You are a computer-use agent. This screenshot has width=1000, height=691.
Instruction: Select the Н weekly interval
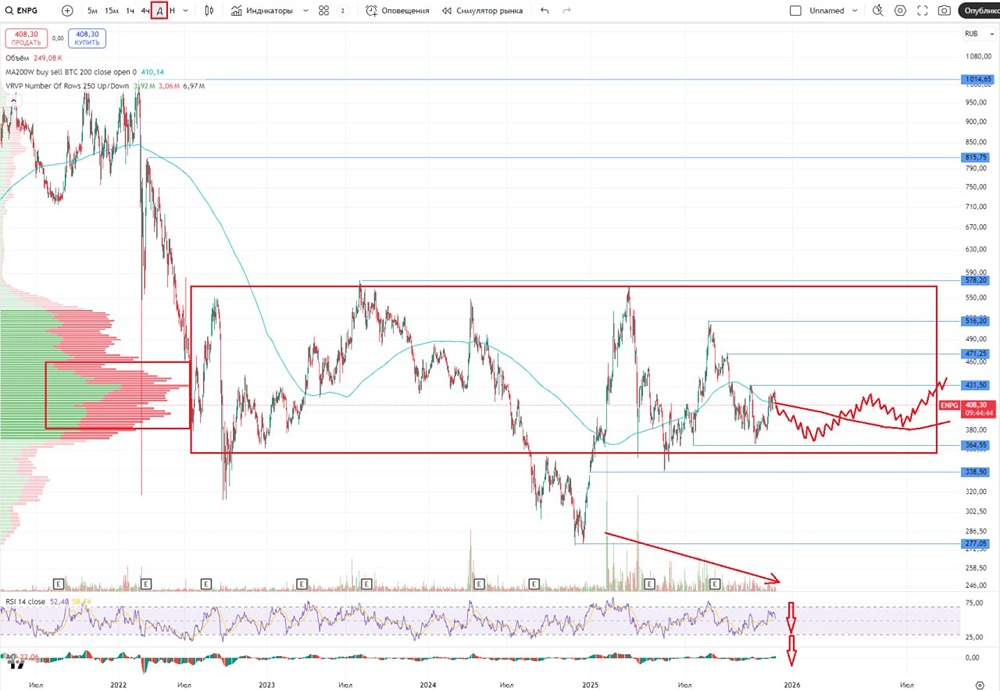pos(172,10)
